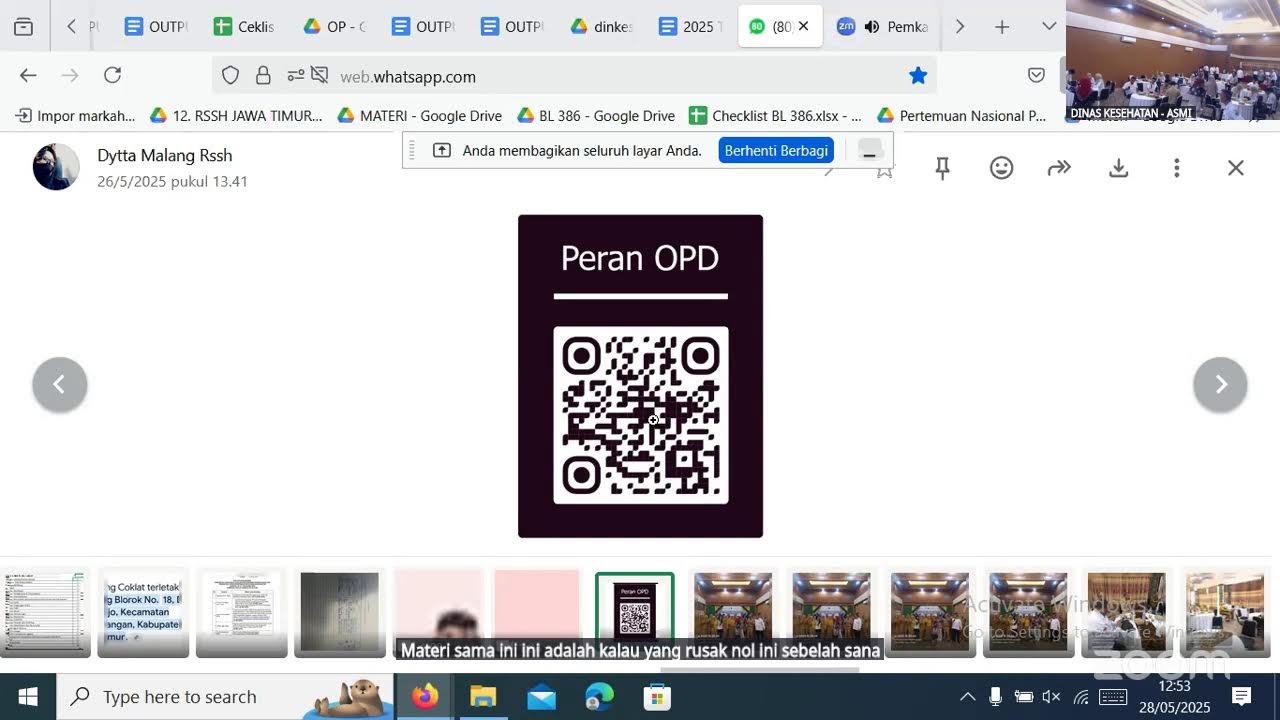Open the tracking protection shield icon

tap(230, 76)
